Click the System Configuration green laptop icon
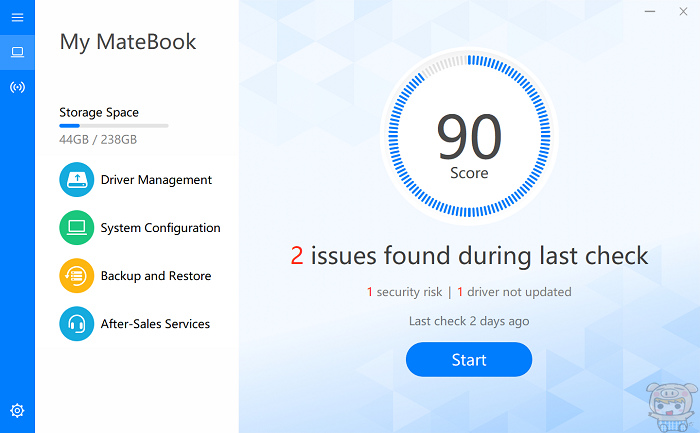Screen dimensions: 700x433 [77, 228]
